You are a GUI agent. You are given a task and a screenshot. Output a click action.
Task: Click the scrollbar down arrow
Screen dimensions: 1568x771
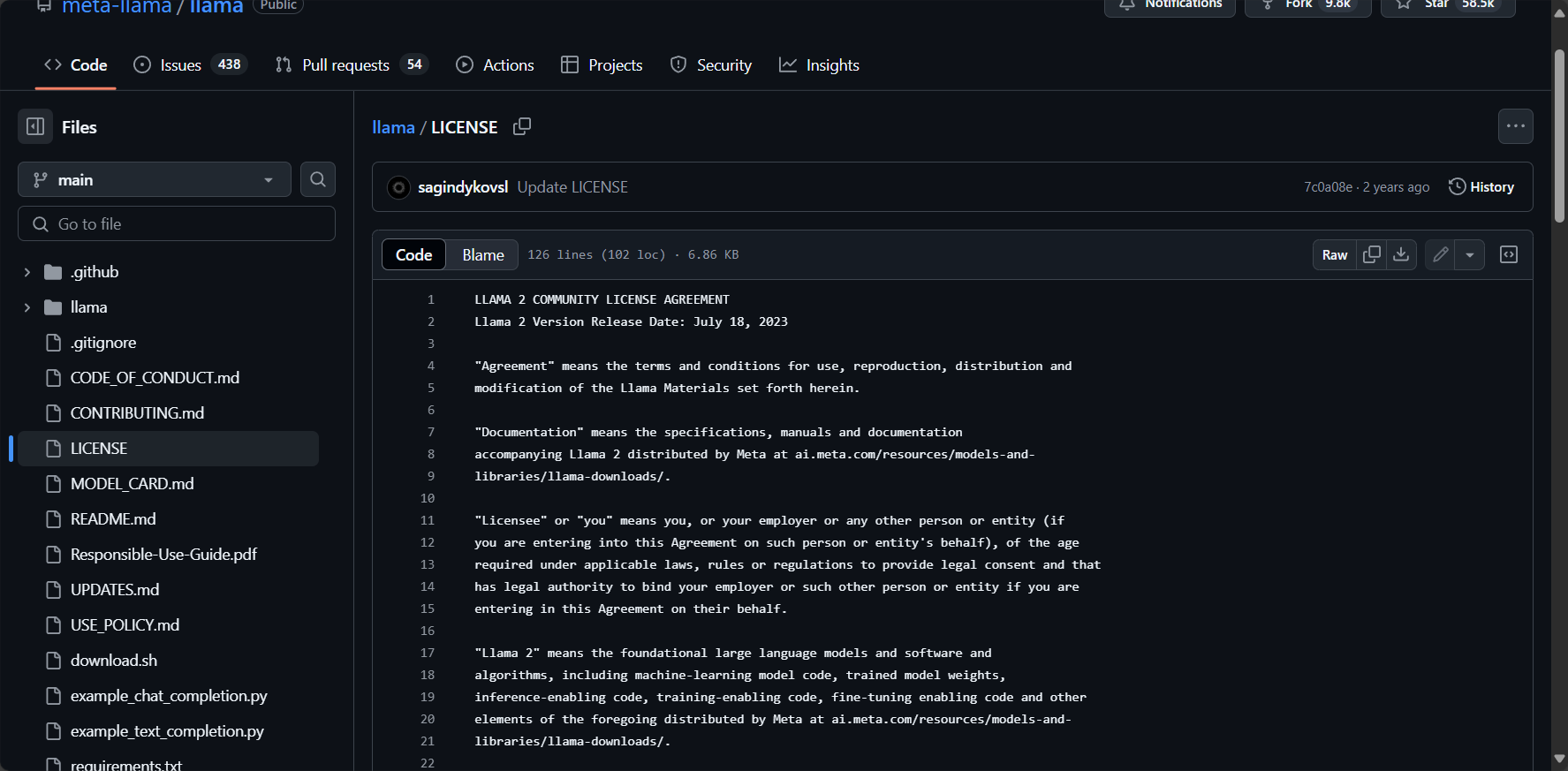point(1560,760)
